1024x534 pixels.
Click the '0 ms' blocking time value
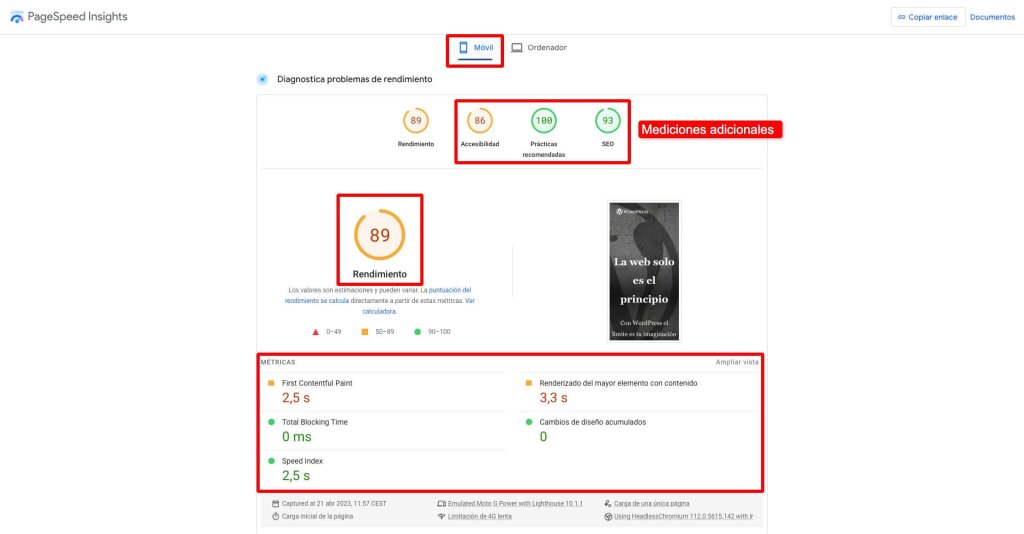pyautogui.click(x=296, y=437)
